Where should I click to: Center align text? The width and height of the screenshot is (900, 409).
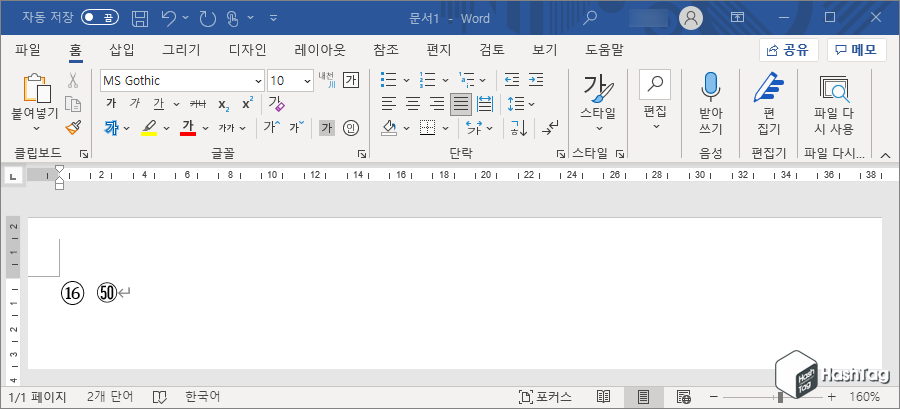tap(413, 104)
